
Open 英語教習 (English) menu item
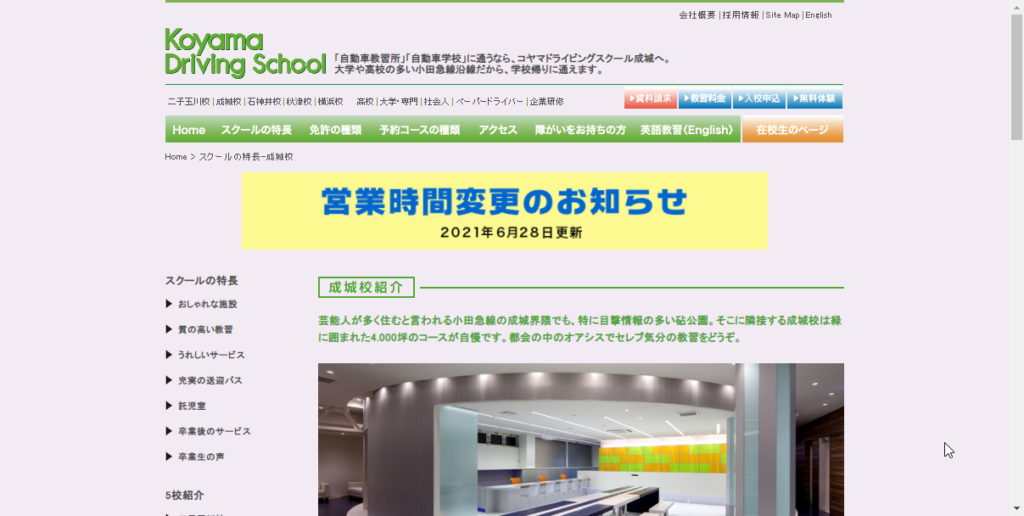pyautogui.click(x=686, y=130)
